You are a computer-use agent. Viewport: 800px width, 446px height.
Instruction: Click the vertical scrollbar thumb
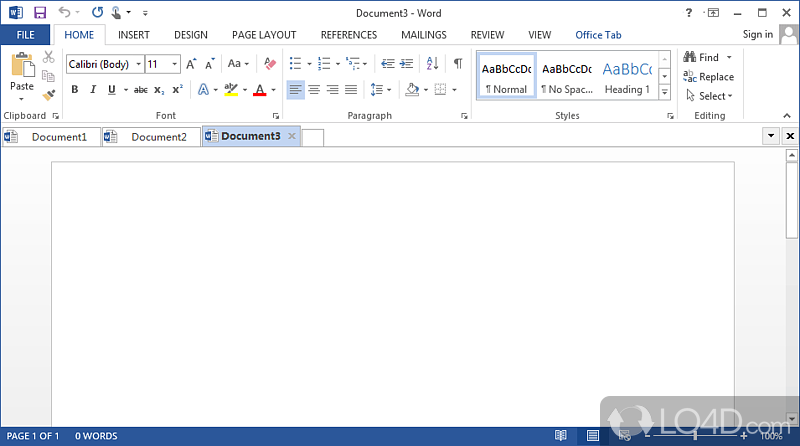(x=792, y=200)
